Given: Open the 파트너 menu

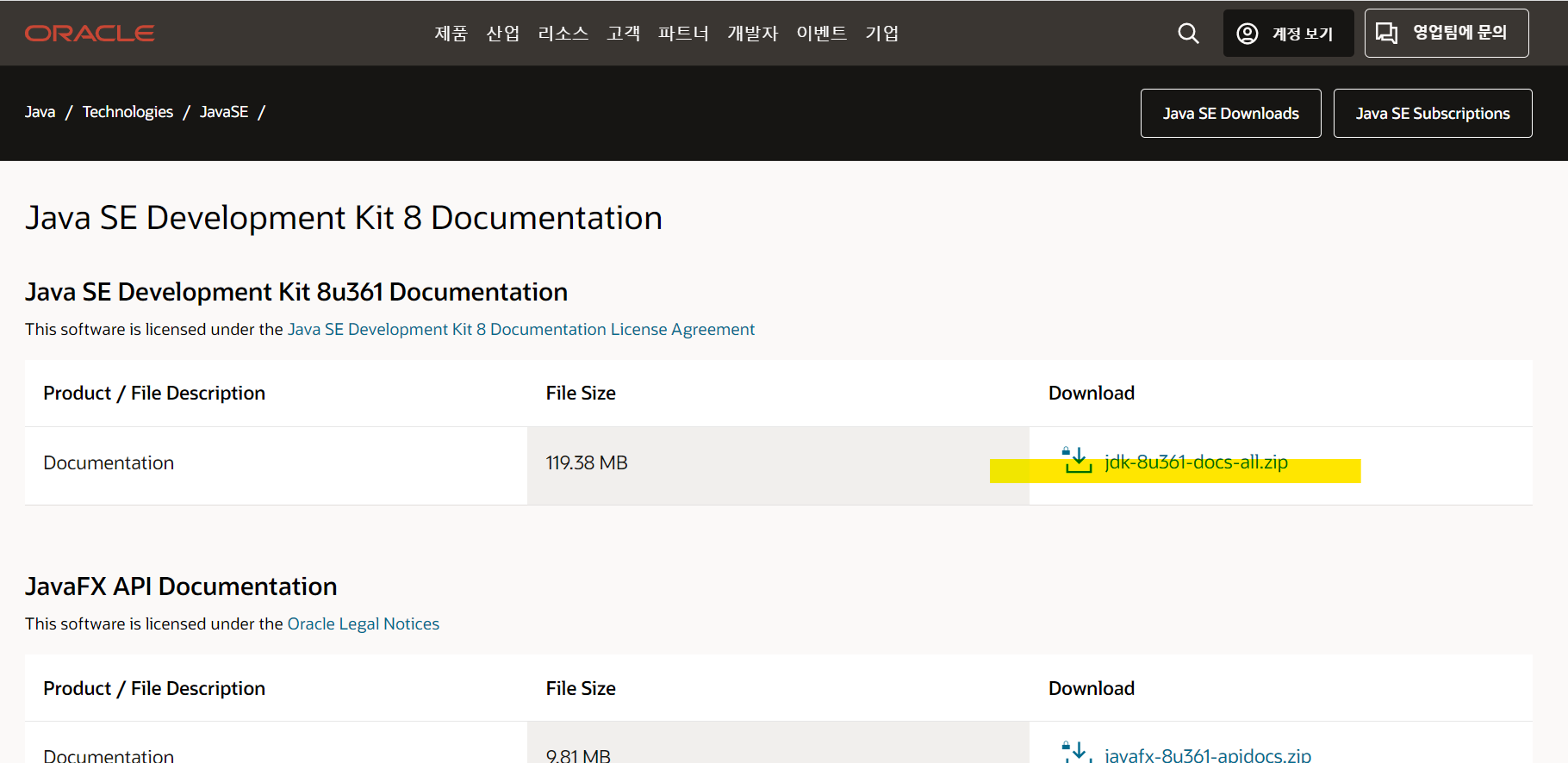Looking at the screenshot, I should point(683,34).
